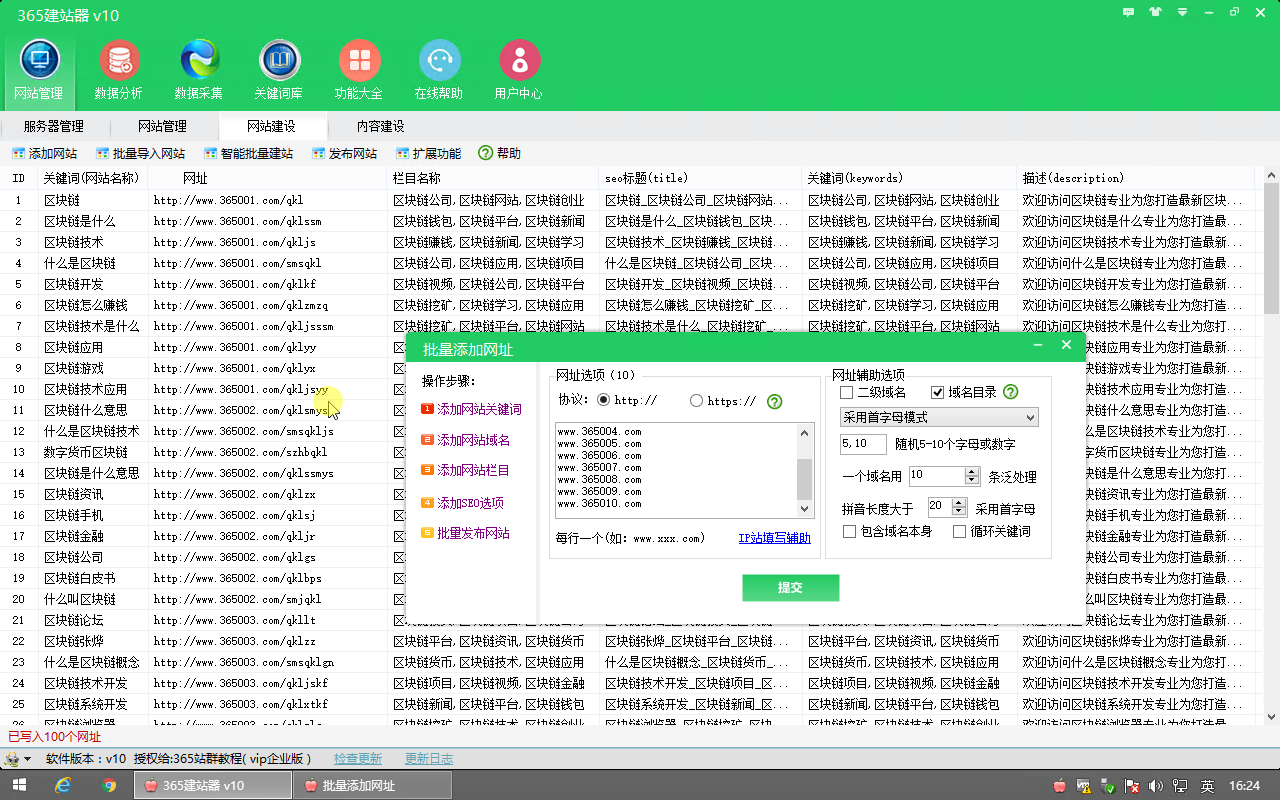The height and width of the screenshot is (800, 1280).
Task: Open Windows Start menu
Action: [21, 785]
